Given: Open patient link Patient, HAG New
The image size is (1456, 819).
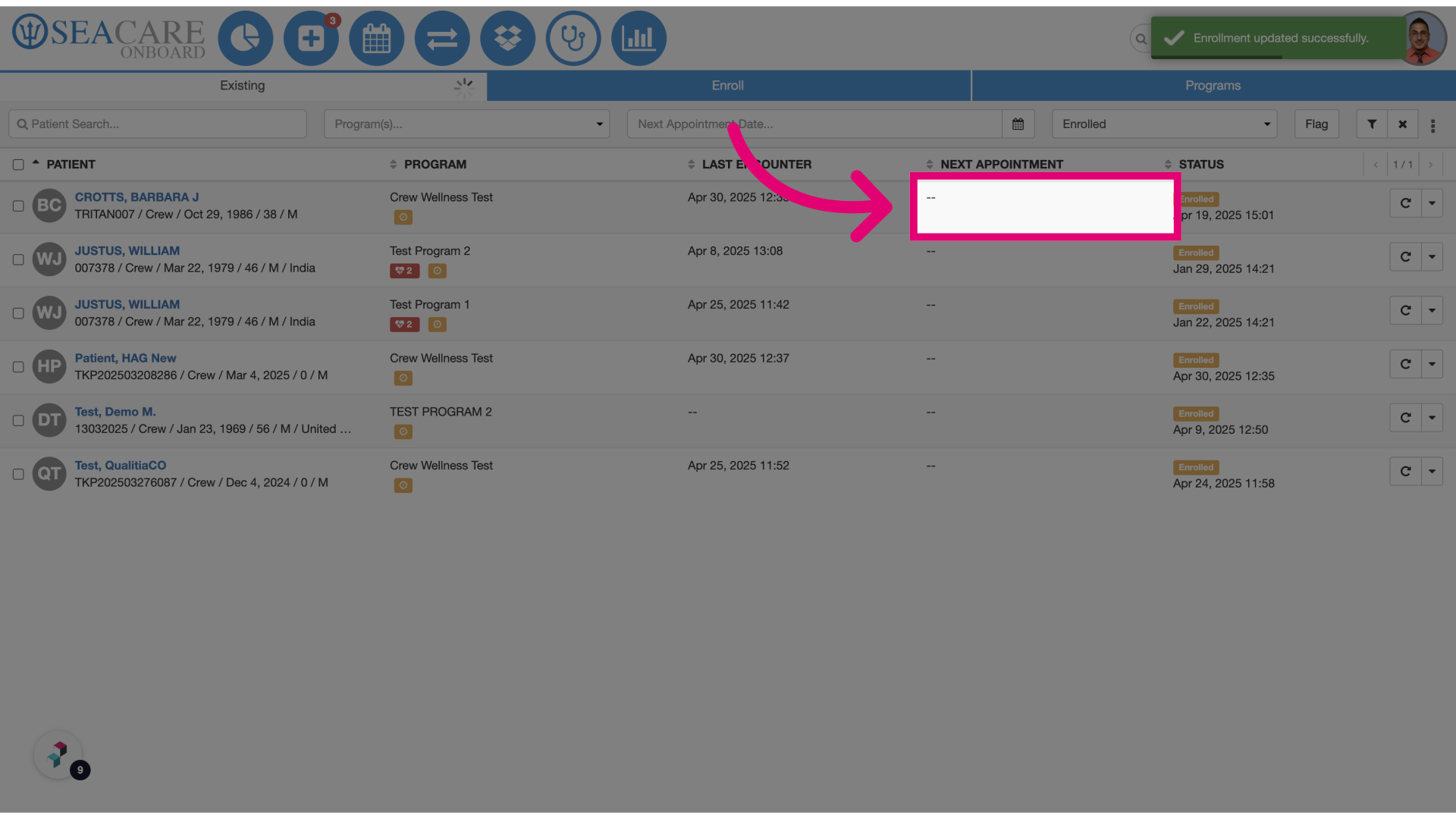Looking at the screenshot, I should click(125, 358).
